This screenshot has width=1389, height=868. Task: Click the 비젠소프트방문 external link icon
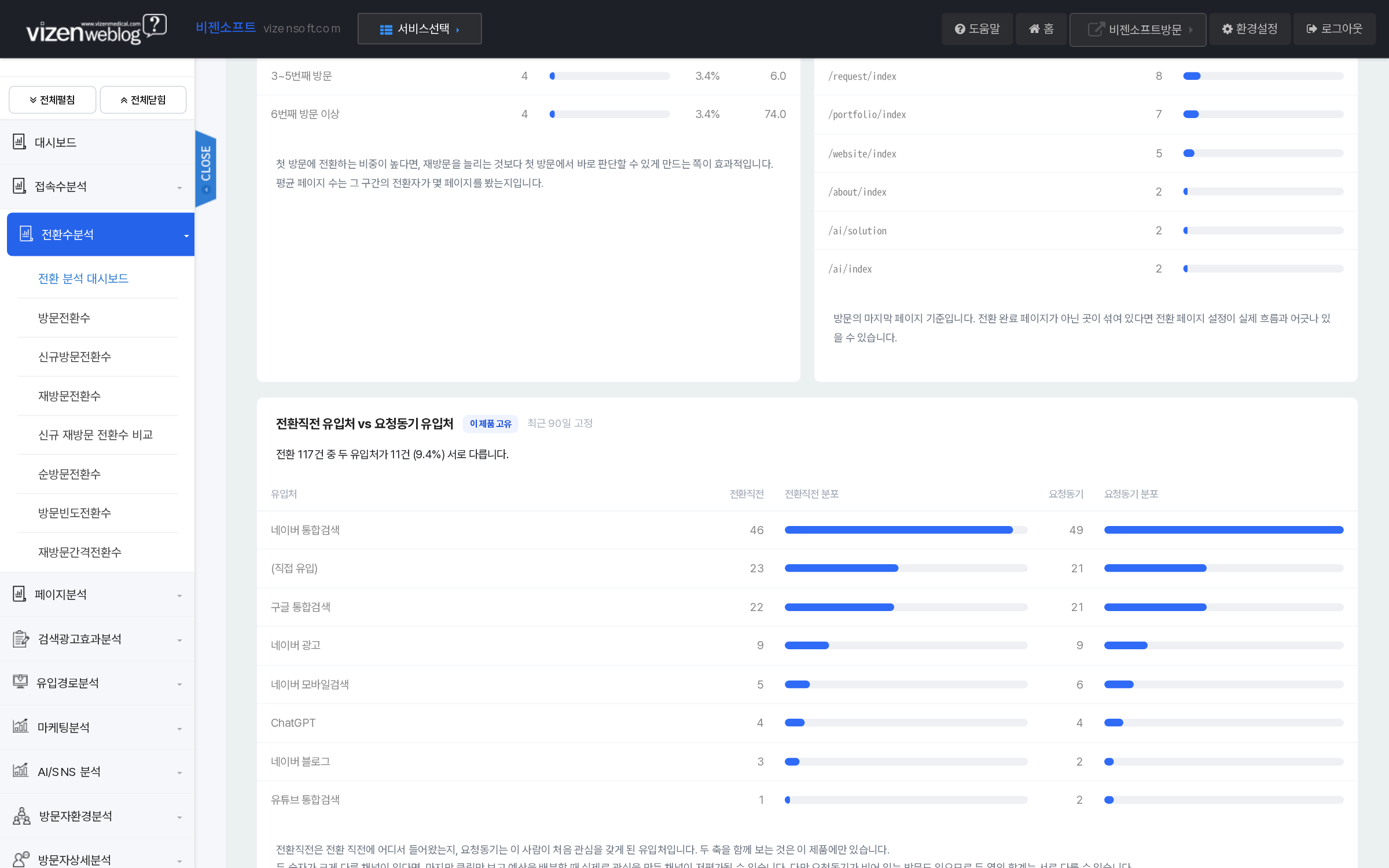(1096, 29)
